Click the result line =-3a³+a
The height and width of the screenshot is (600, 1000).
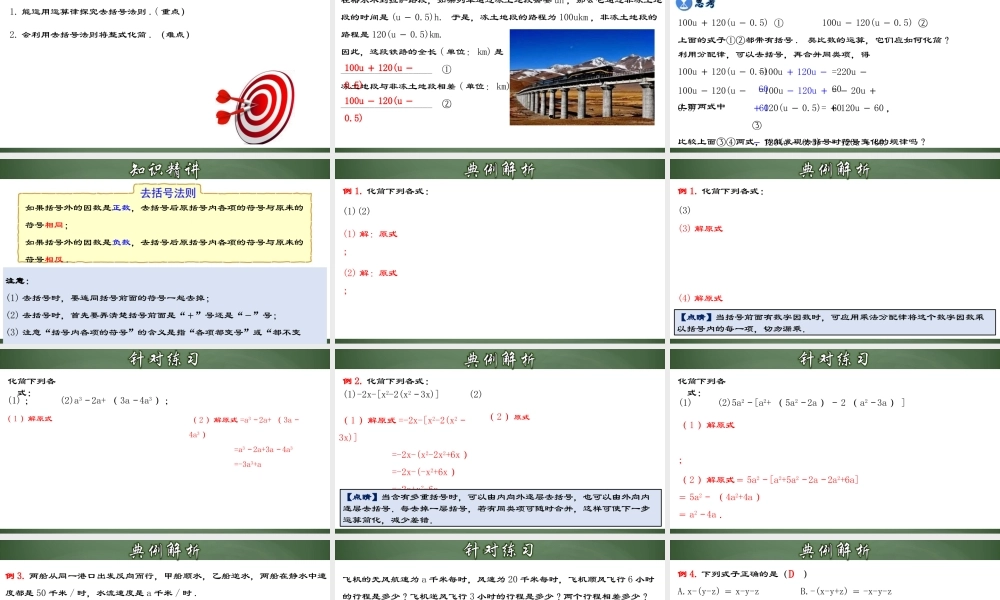point(247,464)
